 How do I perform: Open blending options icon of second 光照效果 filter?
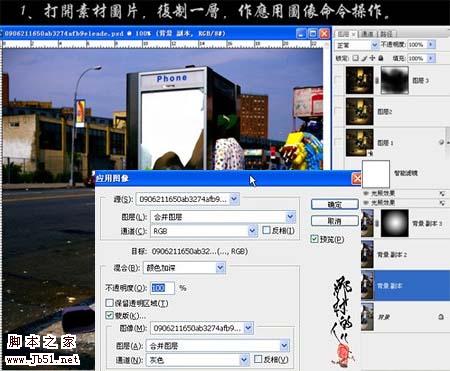(442, 203)
